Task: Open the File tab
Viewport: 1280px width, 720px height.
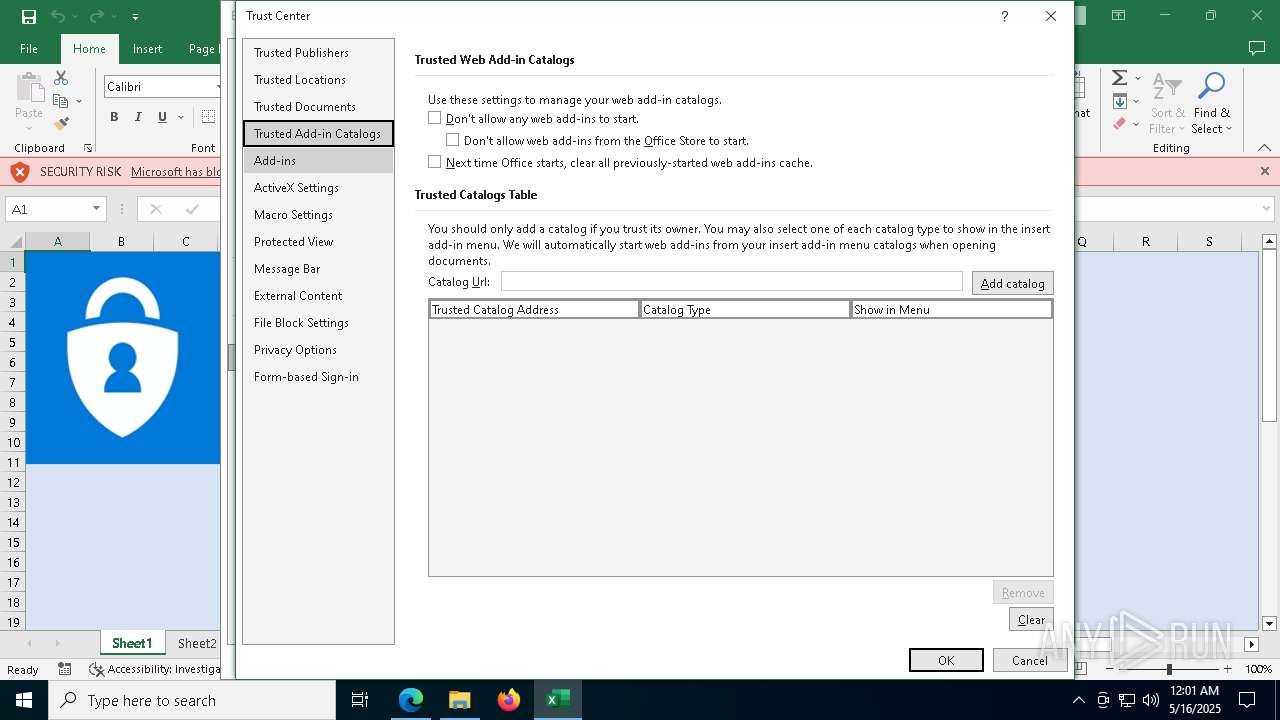Action: click(x=29, y=48)
